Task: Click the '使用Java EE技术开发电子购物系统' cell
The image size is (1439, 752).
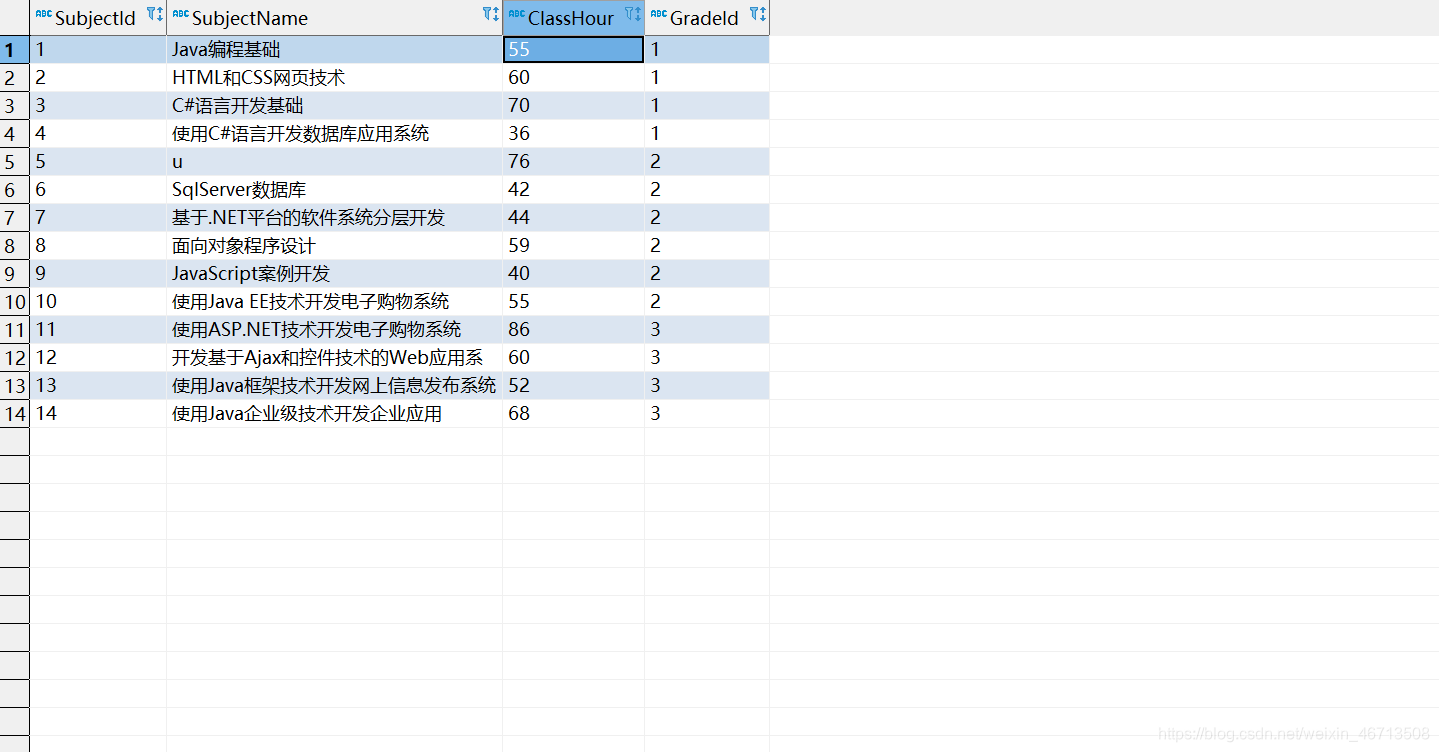Action: (x=334, y=301)
